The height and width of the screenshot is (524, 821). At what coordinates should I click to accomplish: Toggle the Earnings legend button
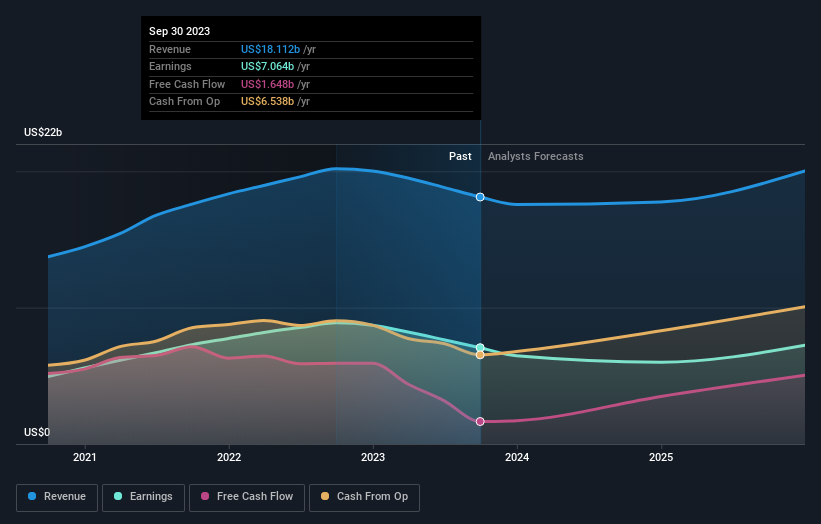pyautogui.click(x=143, y=497)
